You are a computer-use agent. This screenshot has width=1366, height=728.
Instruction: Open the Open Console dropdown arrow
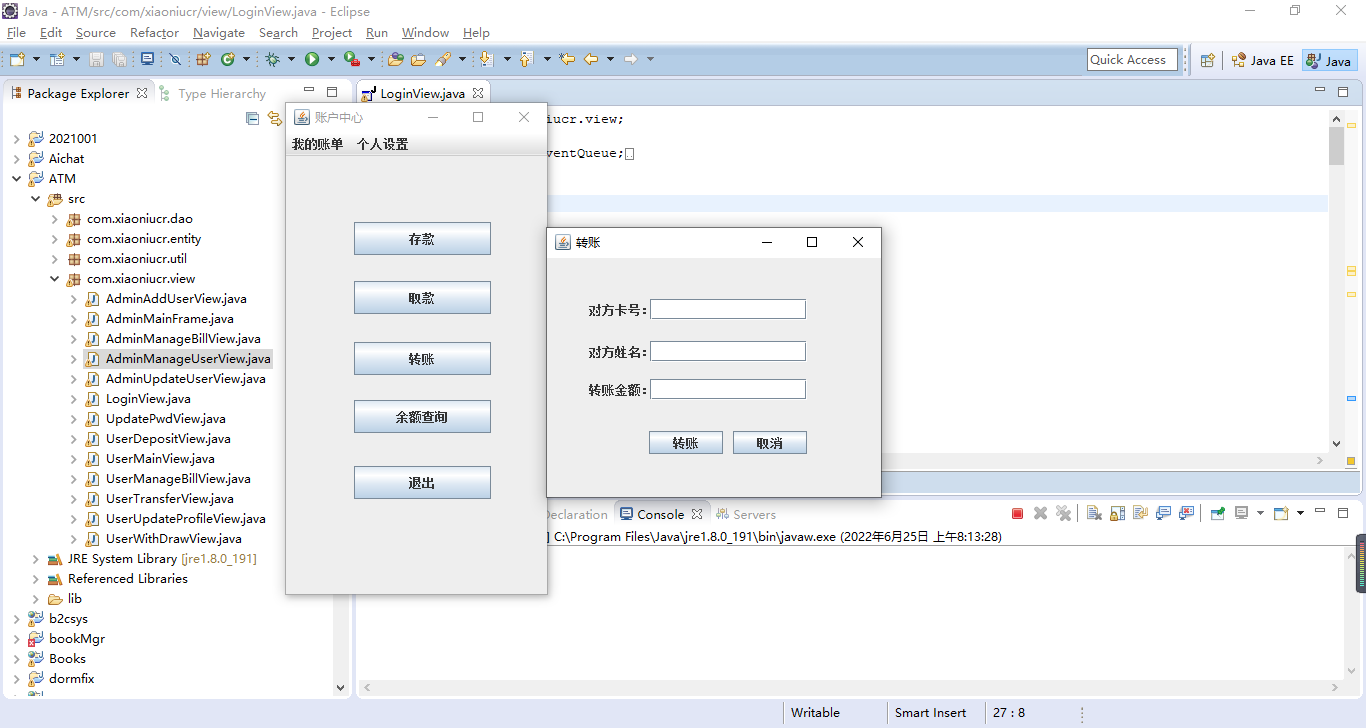click(x=1300, y=513)
